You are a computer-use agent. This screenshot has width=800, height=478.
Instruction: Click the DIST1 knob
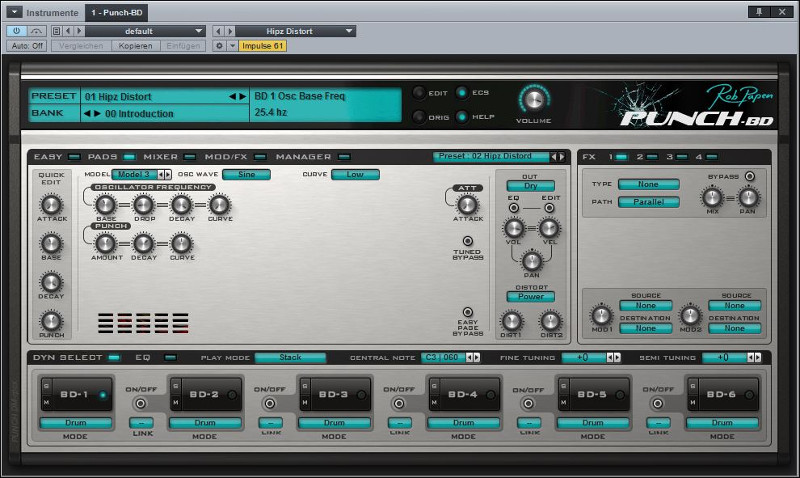511,321
